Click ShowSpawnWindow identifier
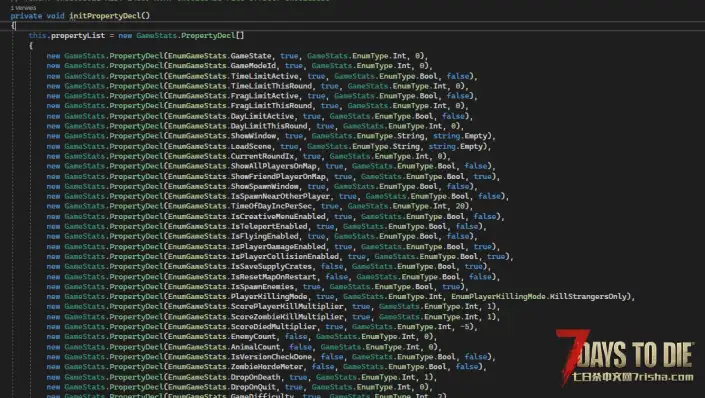This screenshot has width=705, height=398. pos(264,186)
